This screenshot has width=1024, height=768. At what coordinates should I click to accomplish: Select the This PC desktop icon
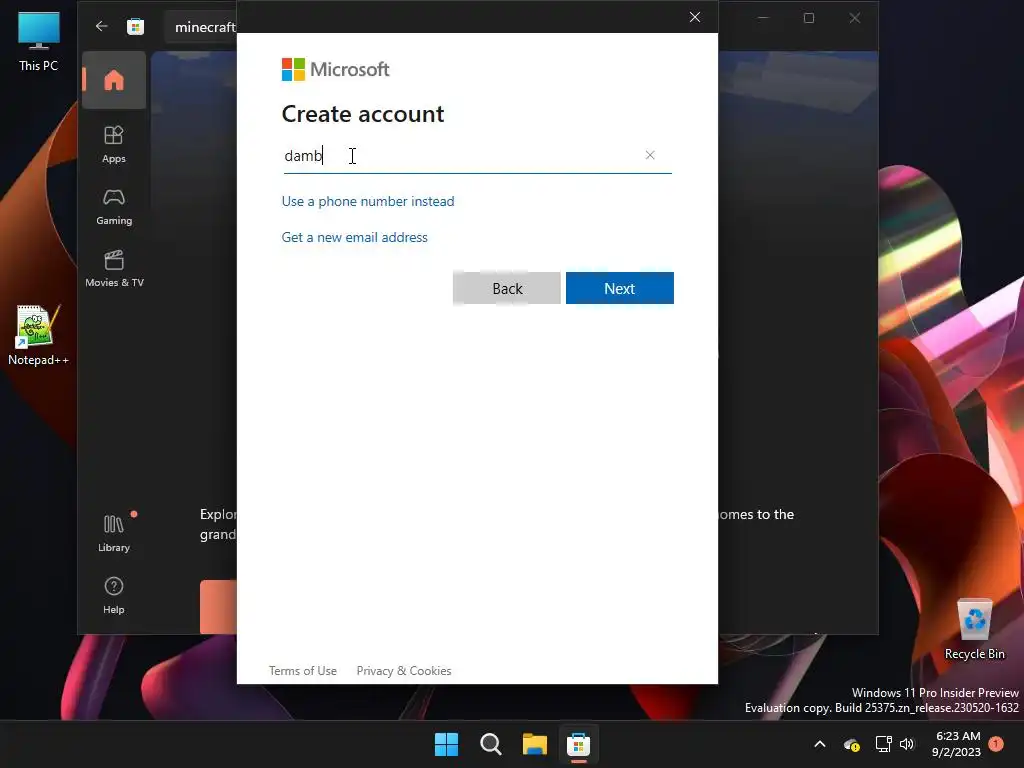(x=39, y=41)
